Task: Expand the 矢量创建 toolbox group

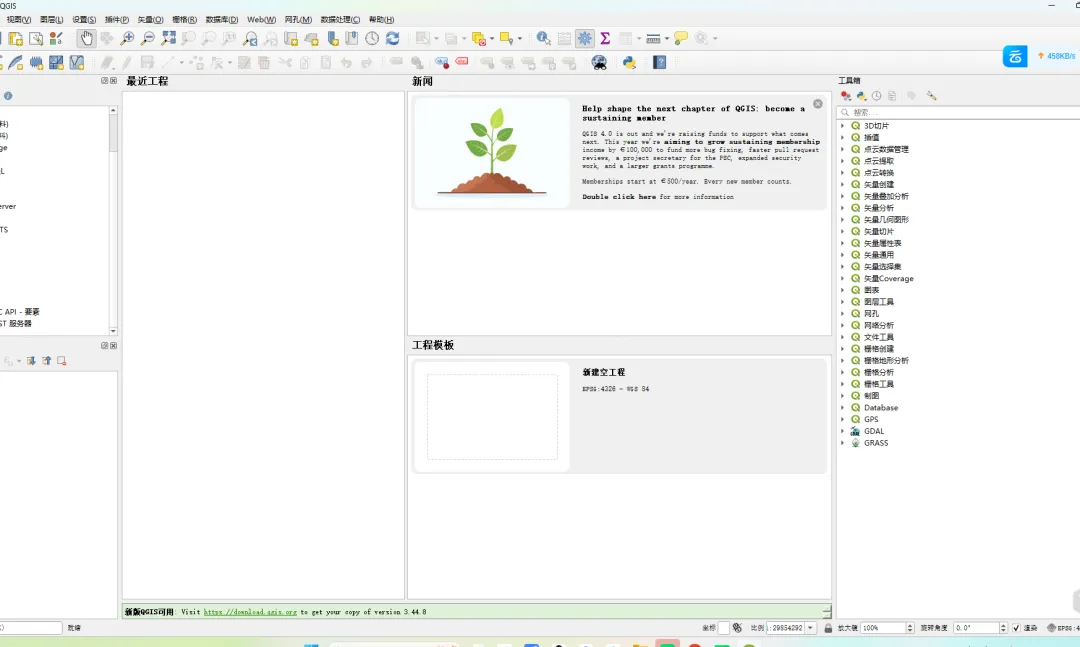Action: (x=842, y=185)
